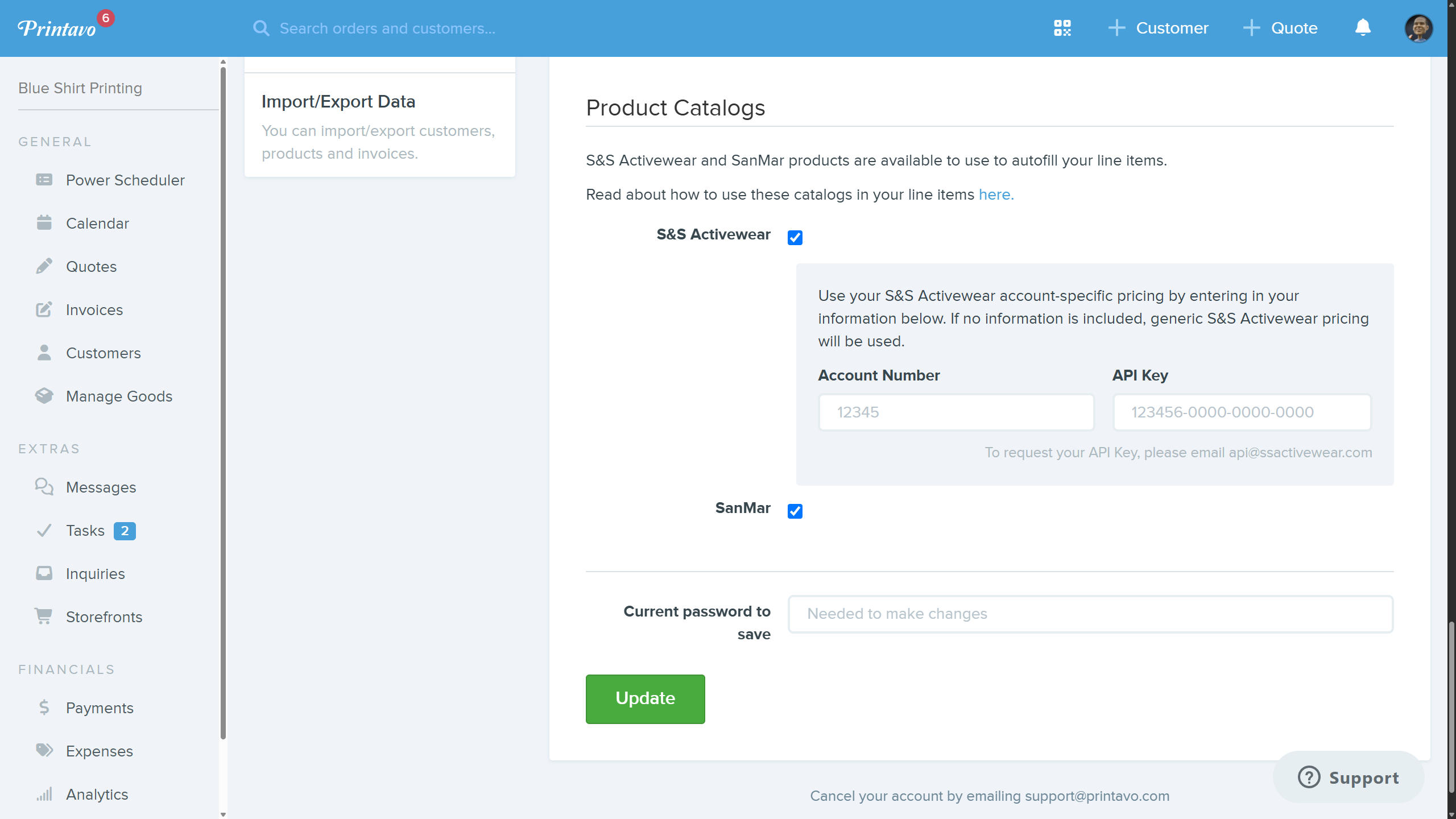
Task: Click the Support question mark icon
Action: [x=1309, y=777]
